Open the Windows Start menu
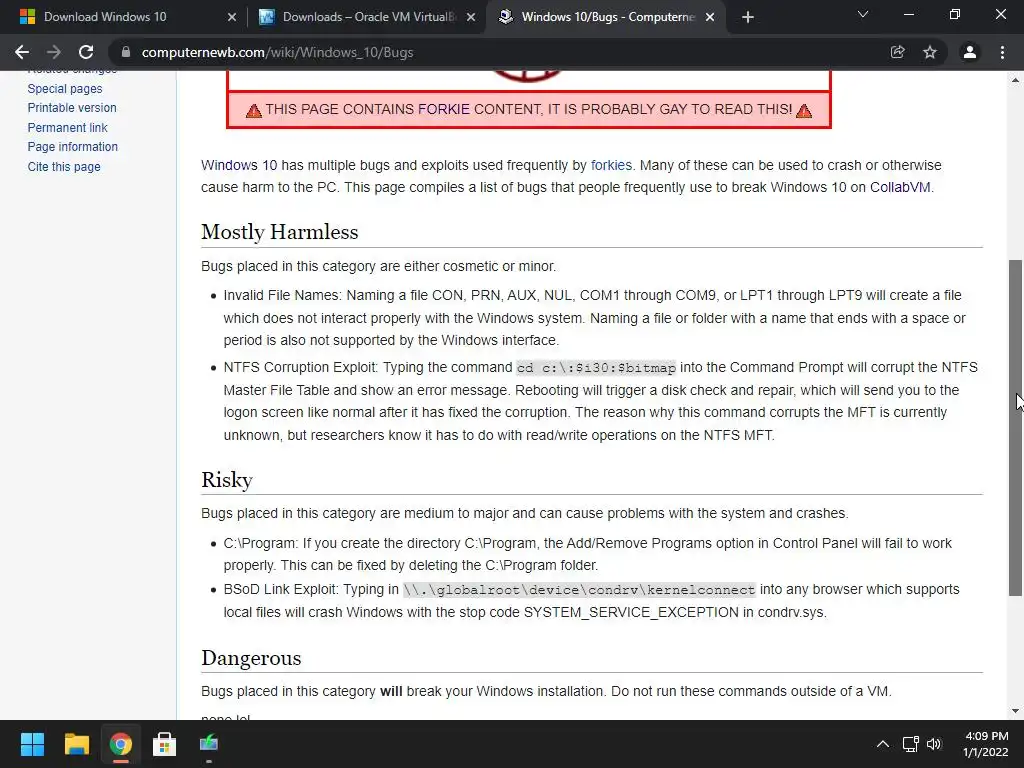1024x768 pixels. coord(32,744)
